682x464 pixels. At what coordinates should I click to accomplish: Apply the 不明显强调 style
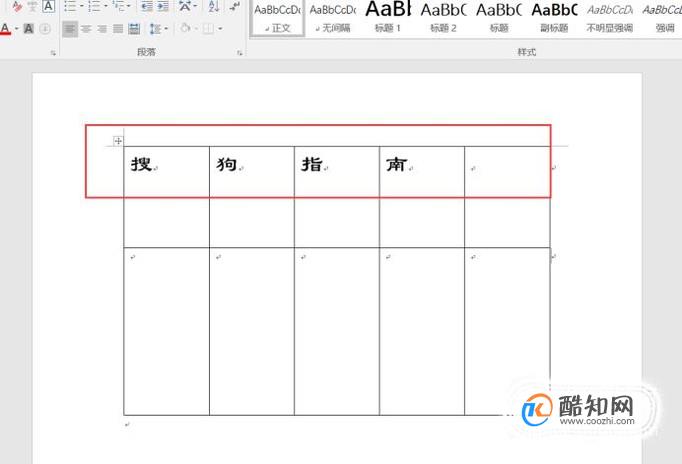609,18
